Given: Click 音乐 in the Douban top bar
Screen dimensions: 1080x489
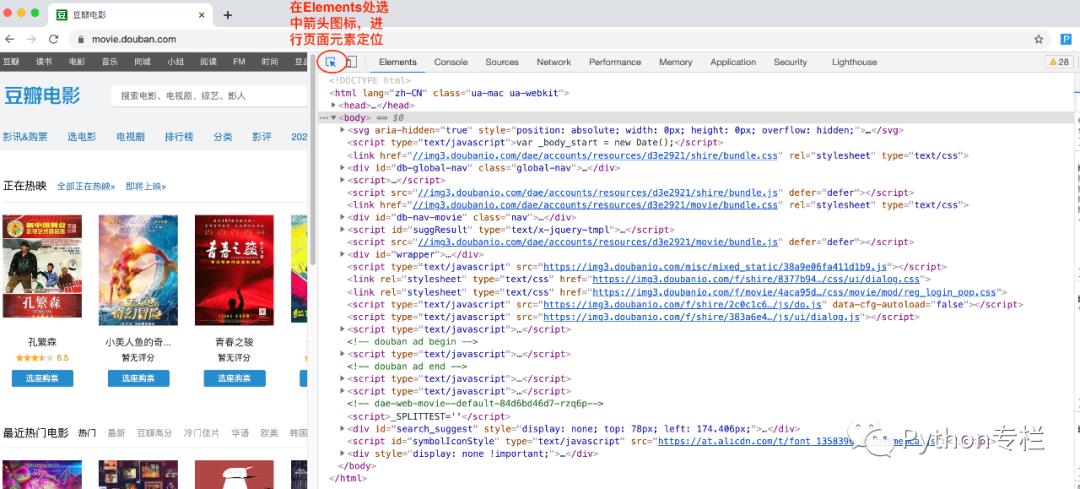Looking at the screenshot, I should (x=110, y=62).
